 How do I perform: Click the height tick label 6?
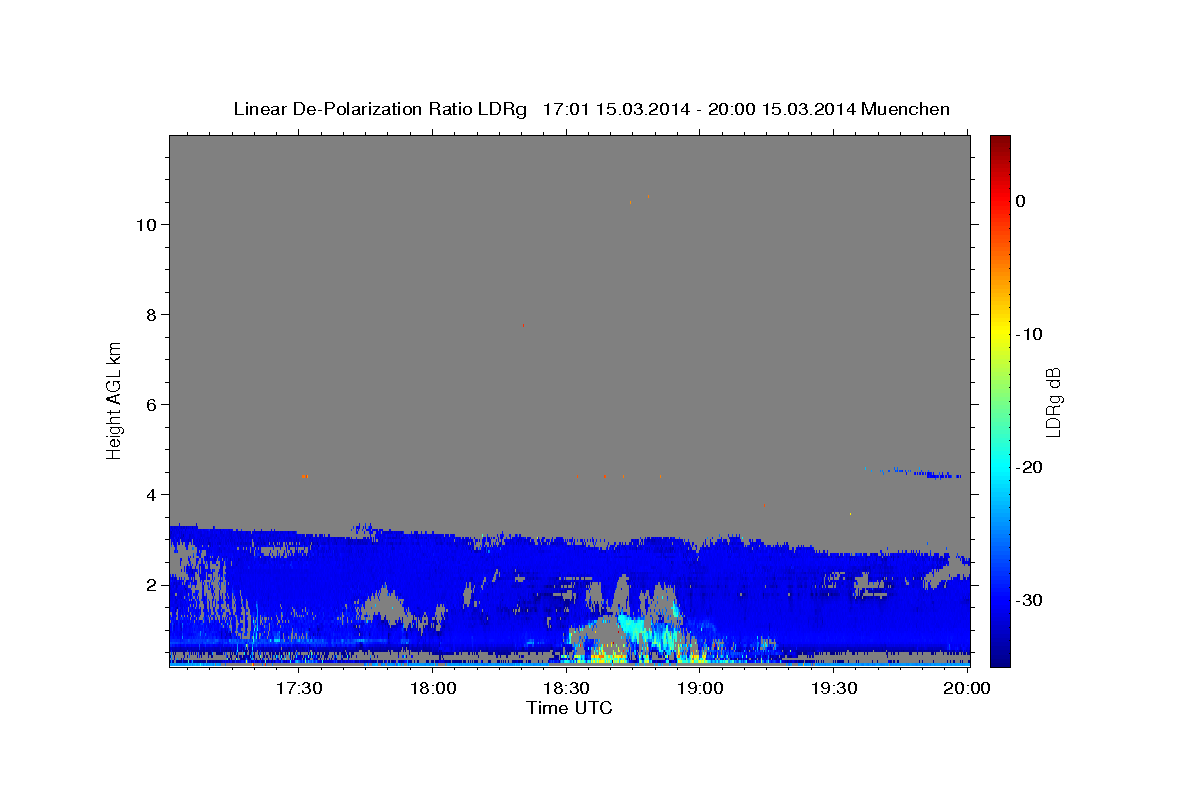[149, 405]
